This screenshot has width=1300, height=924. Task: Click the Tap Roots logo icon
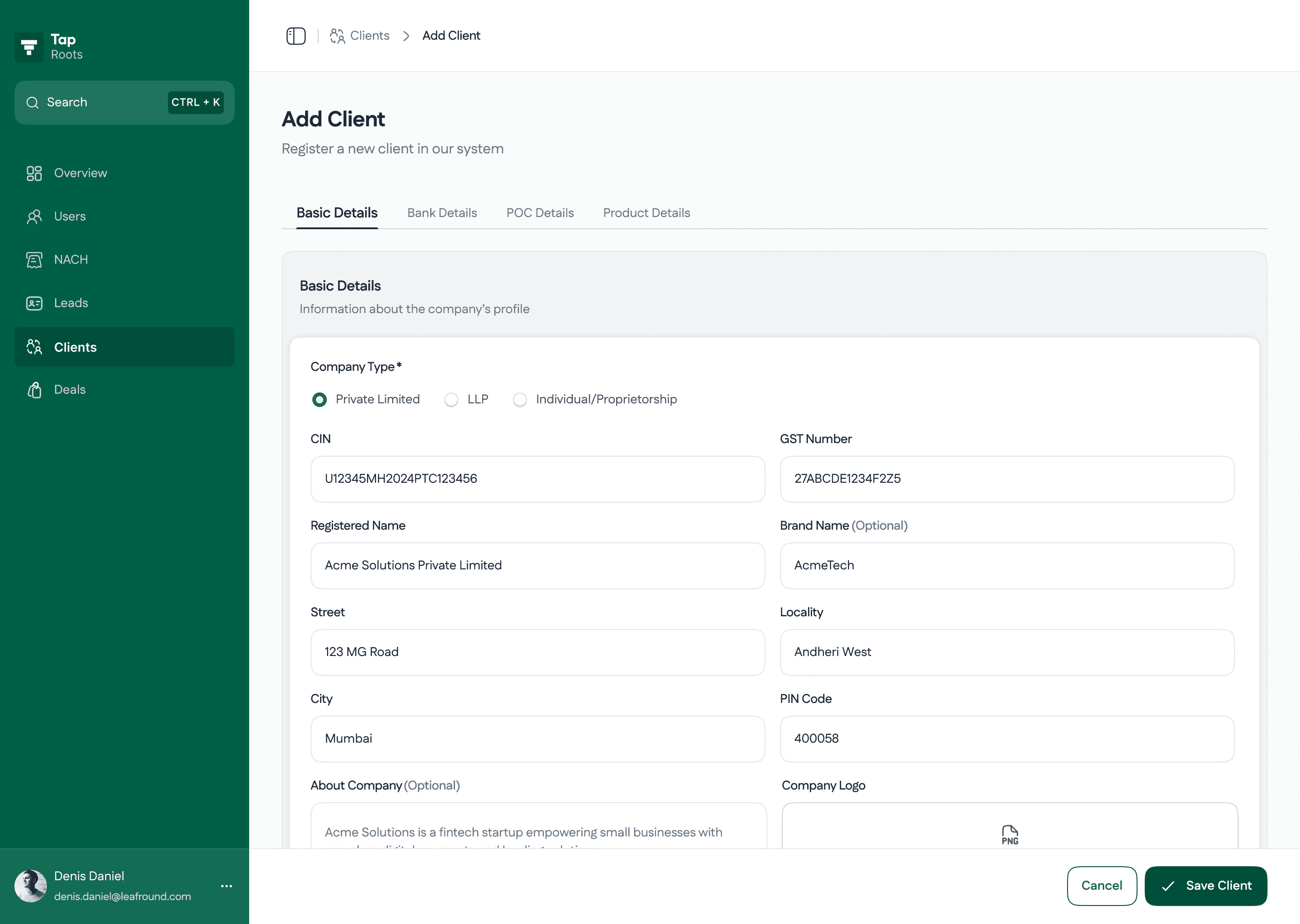coord(29,47)
